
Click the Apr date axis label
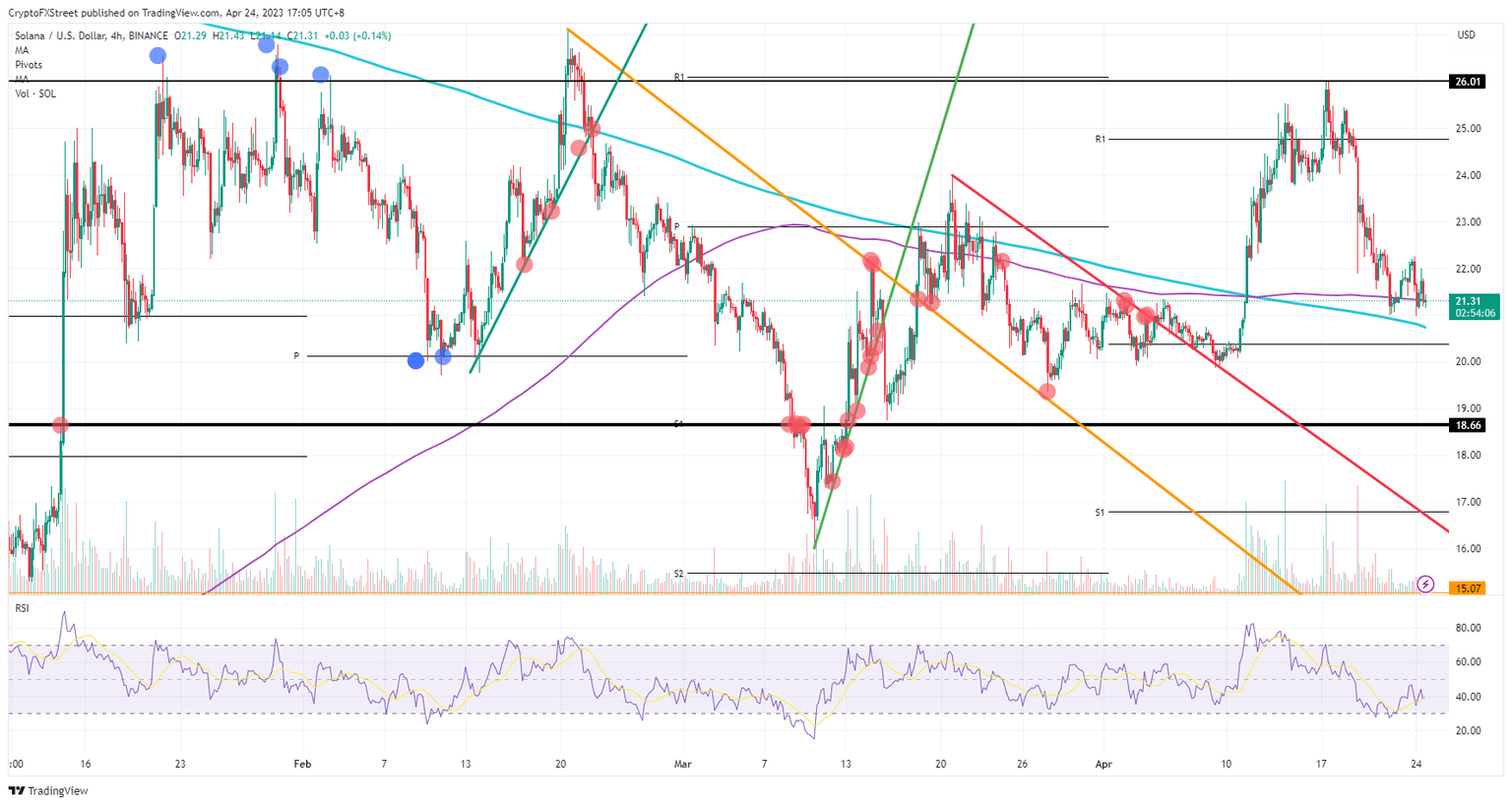coord(1103,764)
